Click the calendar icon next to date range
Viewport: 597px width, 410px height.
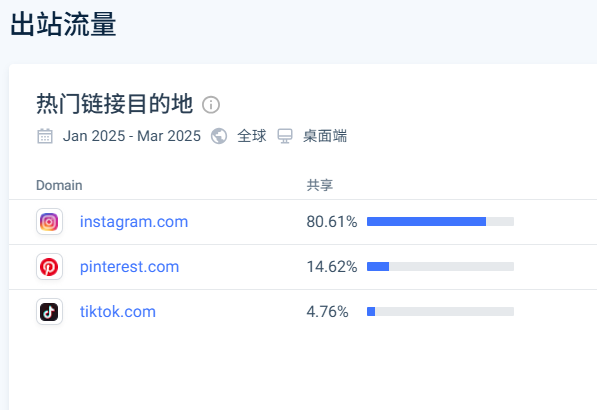point(45,136)
